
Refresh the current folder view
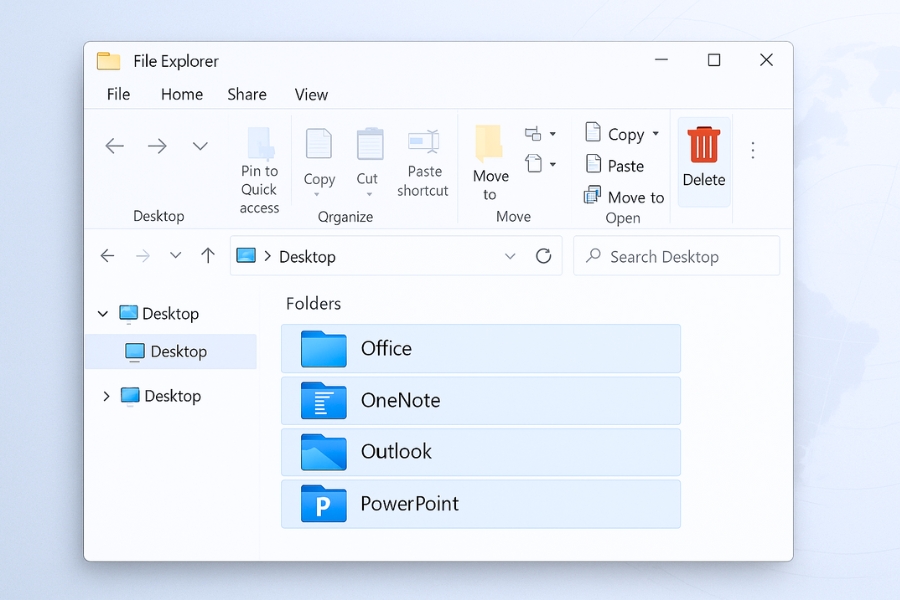coord(543,256)
